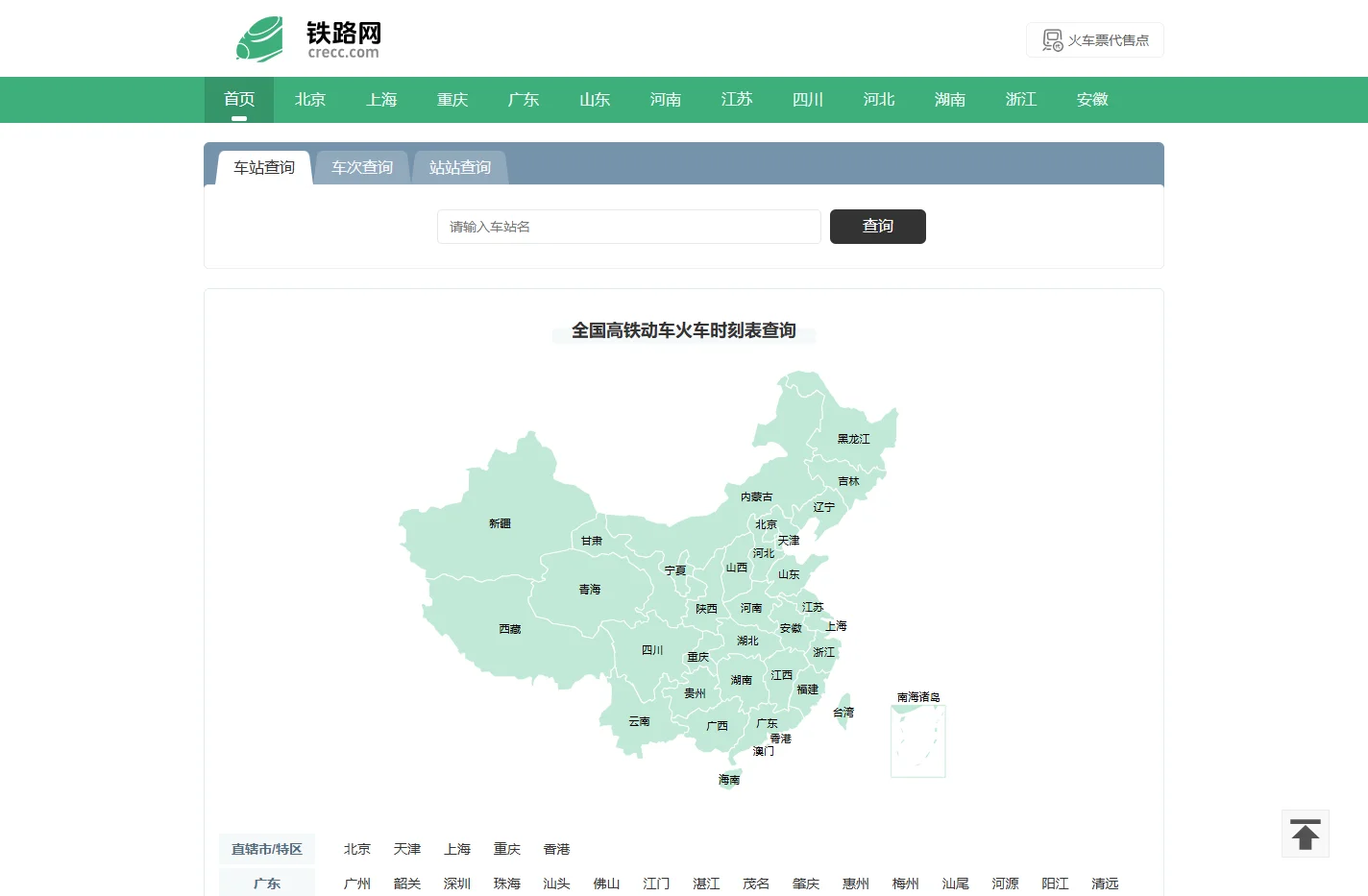Select 陕西 province on the map

pyautogui.click(x=706, y=609)
